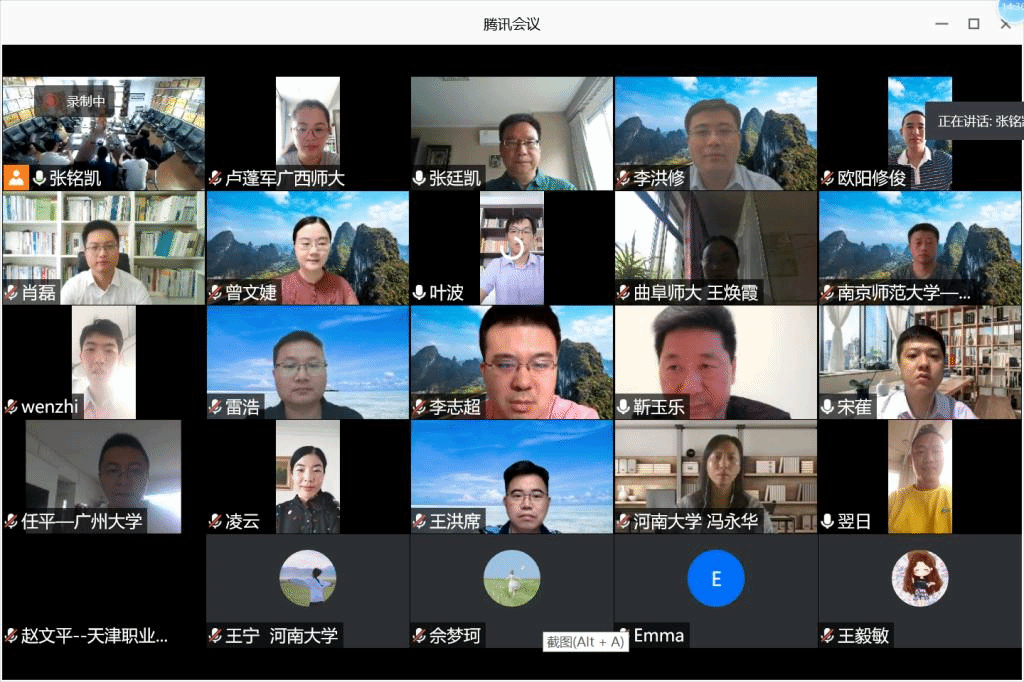Click the muted mic icon for 赵文平--天津职业
The image size is (1024, 682).
(x=11, y=635)
